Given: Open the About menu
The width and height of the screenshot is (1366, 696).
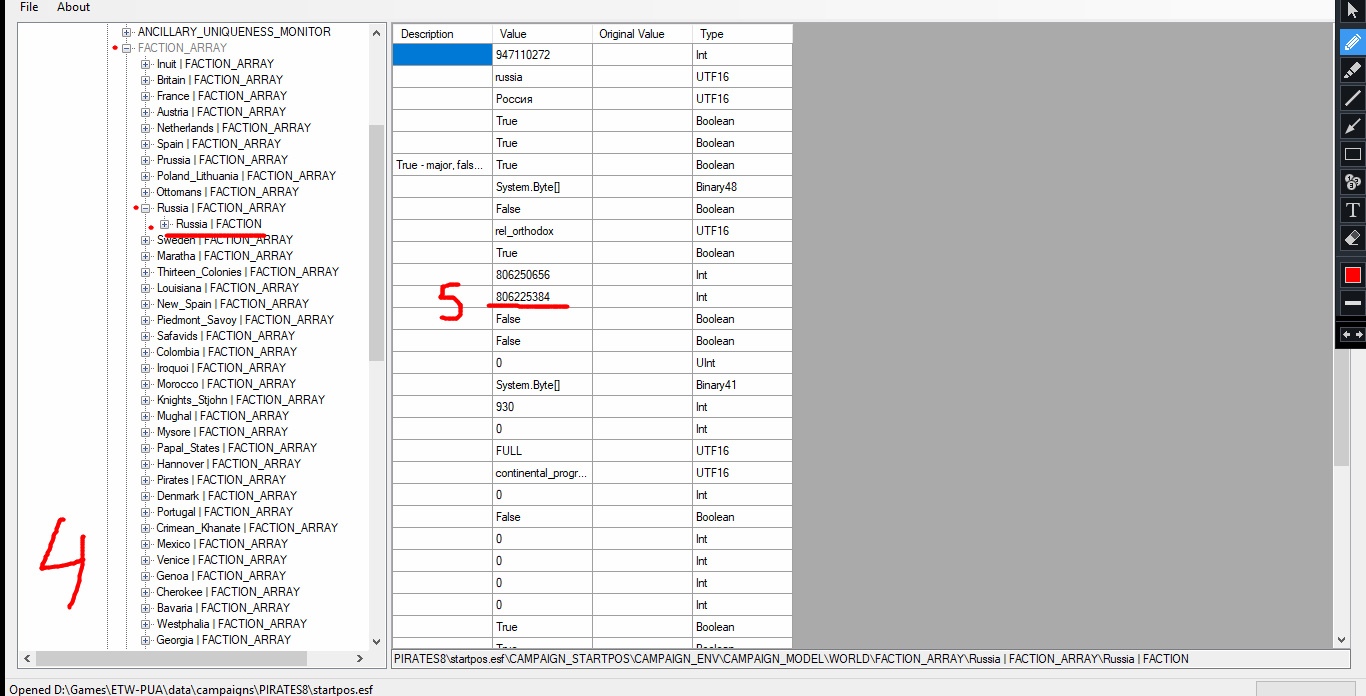Looking at the screenshot, I should click(73, 7).
